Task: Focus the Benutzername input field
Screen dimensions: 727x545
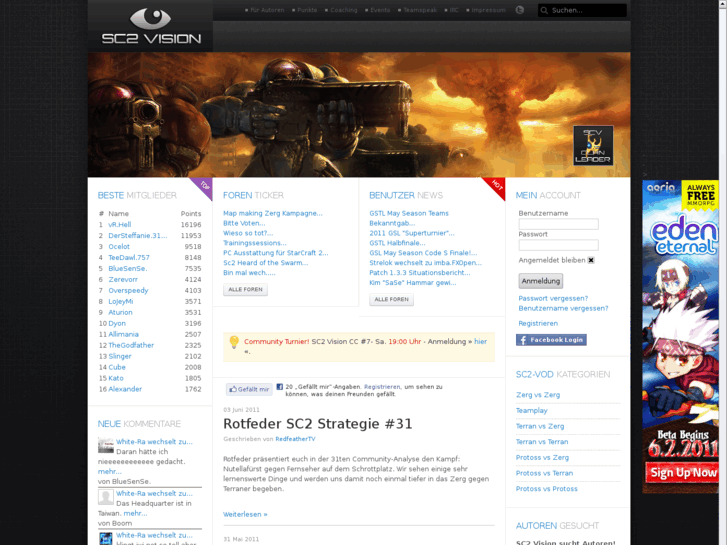Action: click(x=558, y=224)
